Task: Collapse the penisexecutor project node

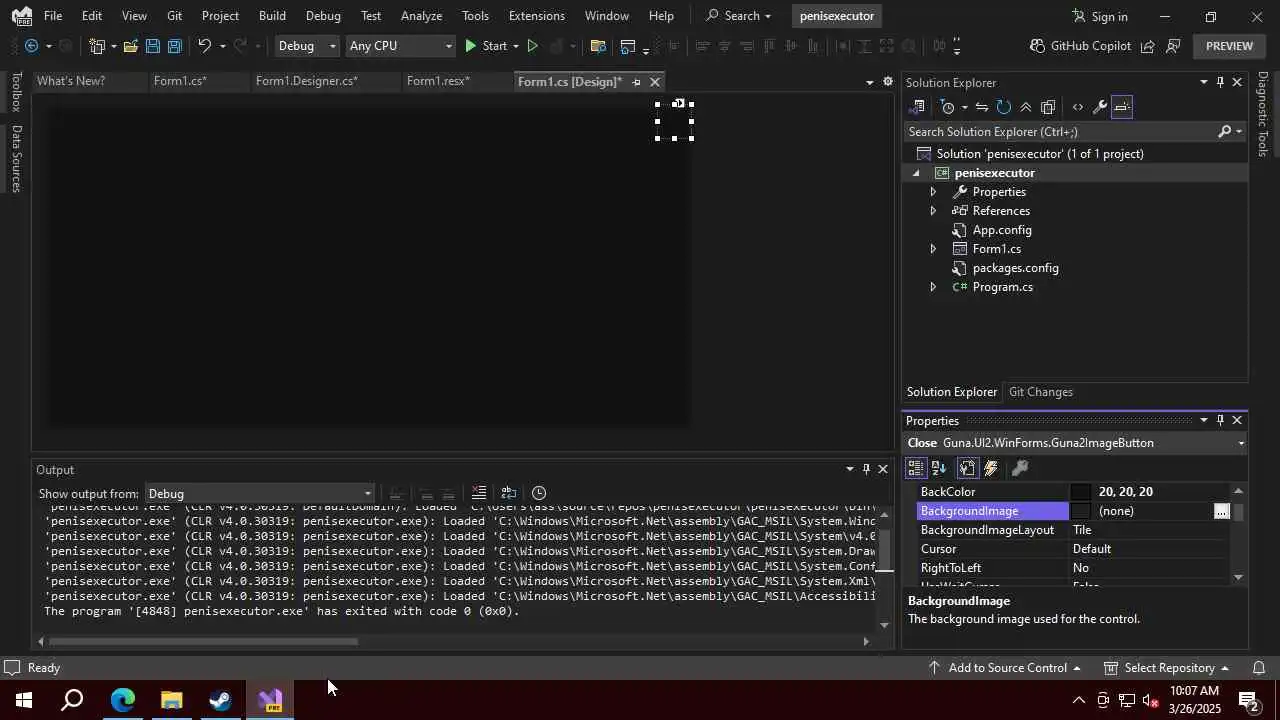Action: [x=916, y=173]
